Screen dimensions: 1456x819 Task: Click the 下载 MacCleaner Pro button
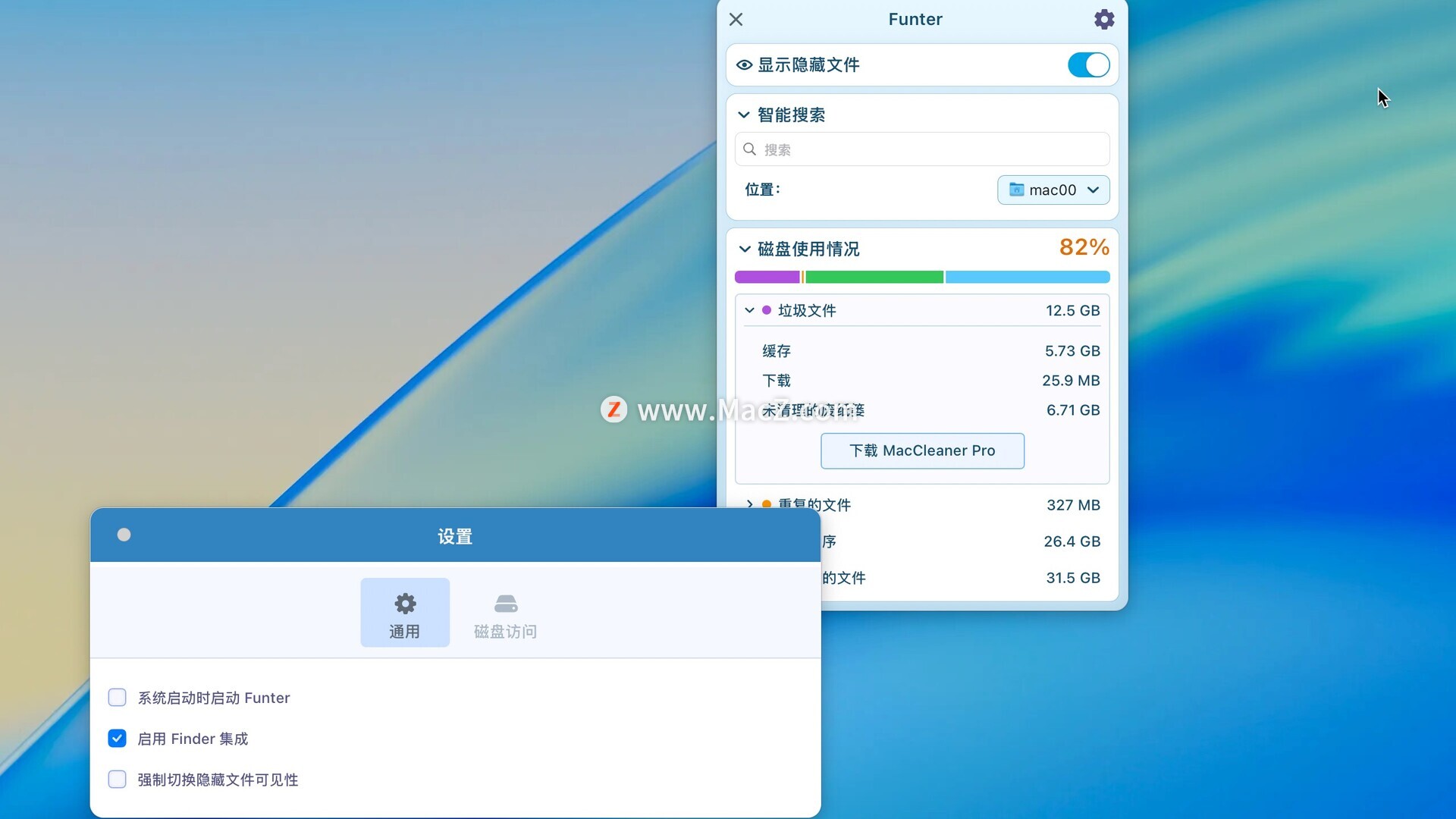click(922, 451)
